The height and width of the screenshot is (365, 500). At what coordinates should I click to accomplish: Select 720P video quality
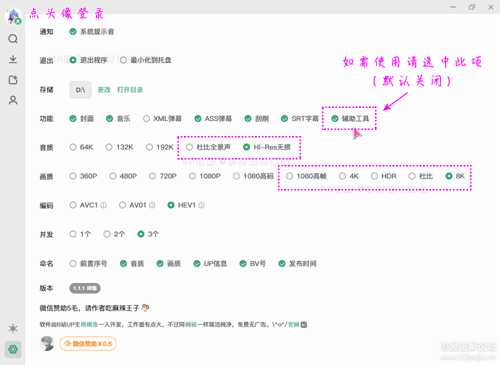click(152, 176)
